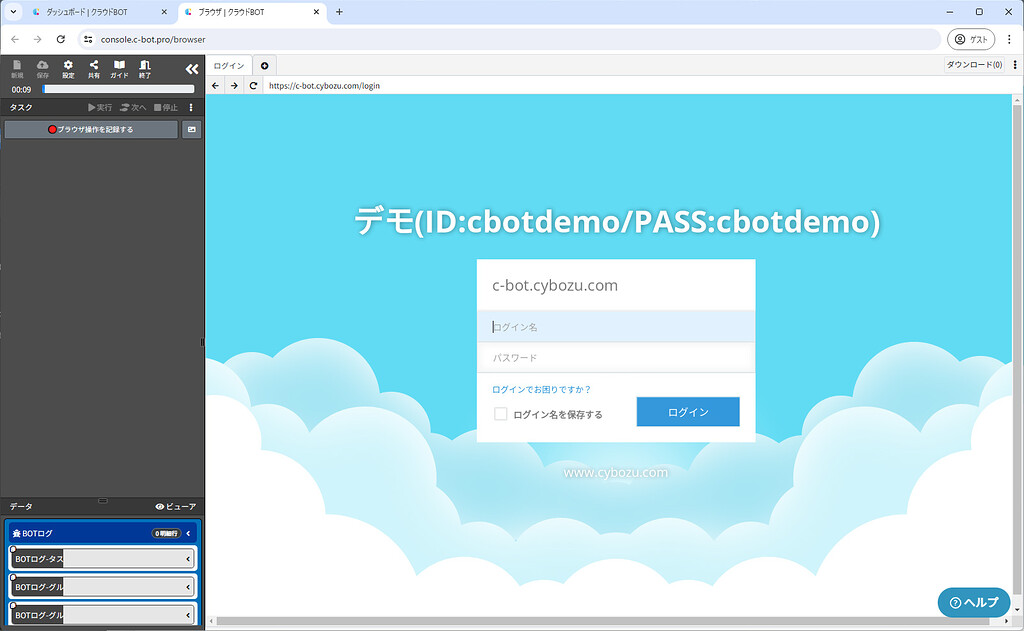Check the ログイン名を保存する checkbox
The image size is (1024, 631).
(x=501, y=414)
